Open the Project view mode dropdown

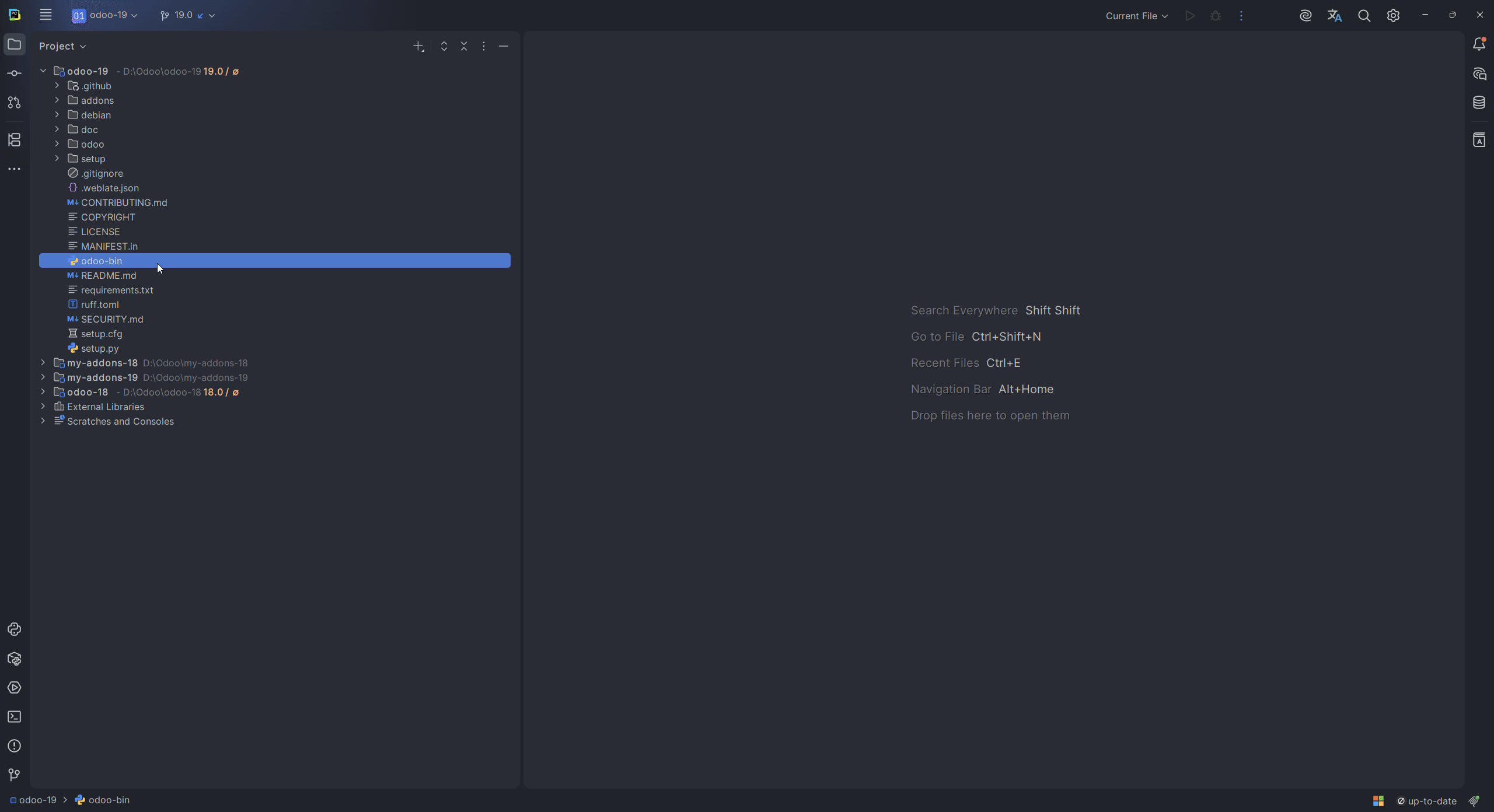(62, 46)
